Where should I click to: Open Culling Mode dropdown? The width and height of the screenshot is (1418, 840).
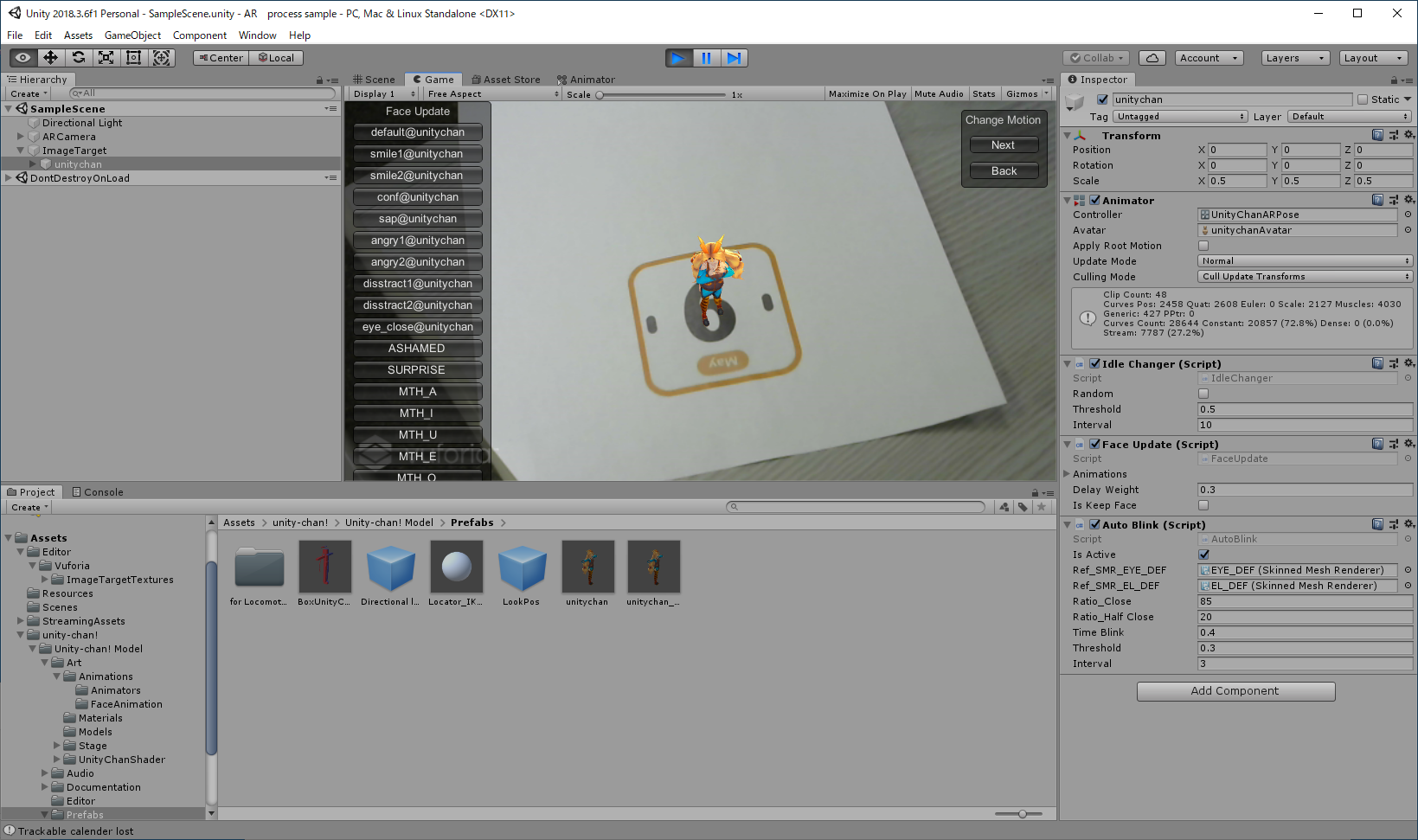tap(1306, 277)
